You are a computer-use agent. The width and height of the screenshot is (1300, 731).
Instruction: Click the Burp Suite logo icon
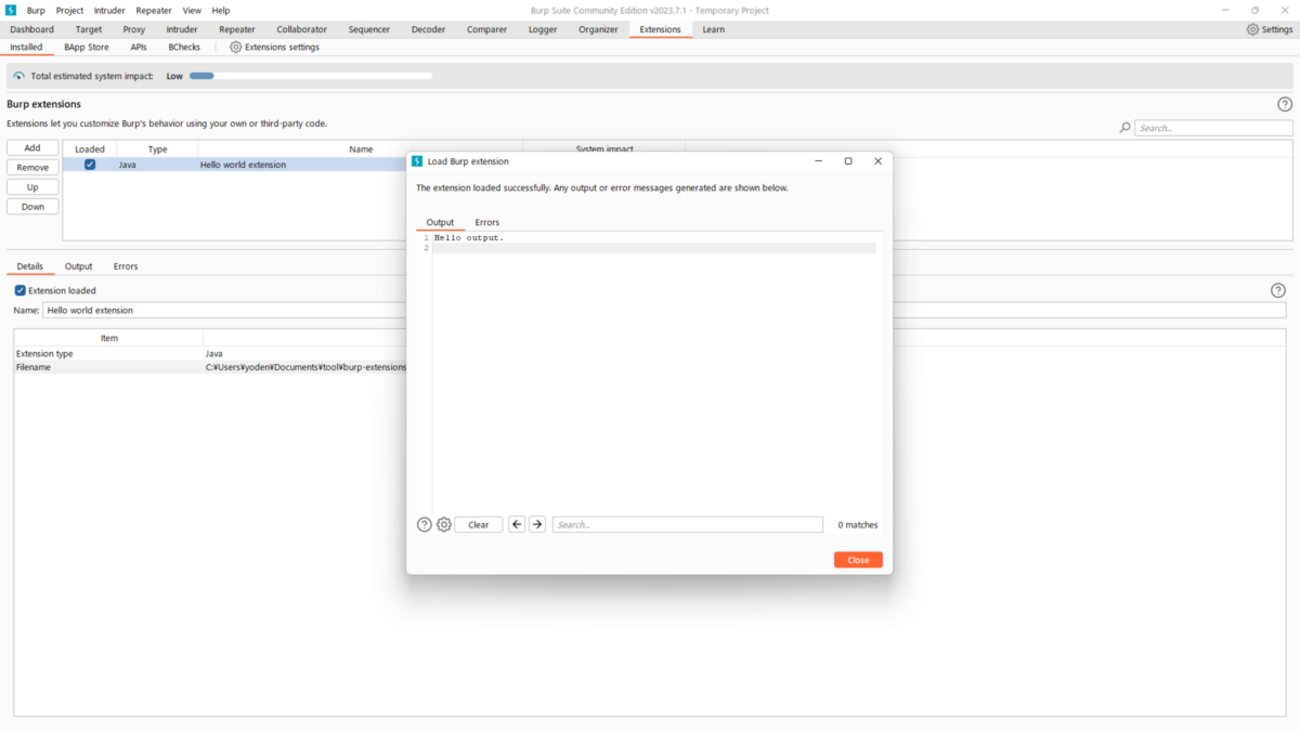pos(11,10)
